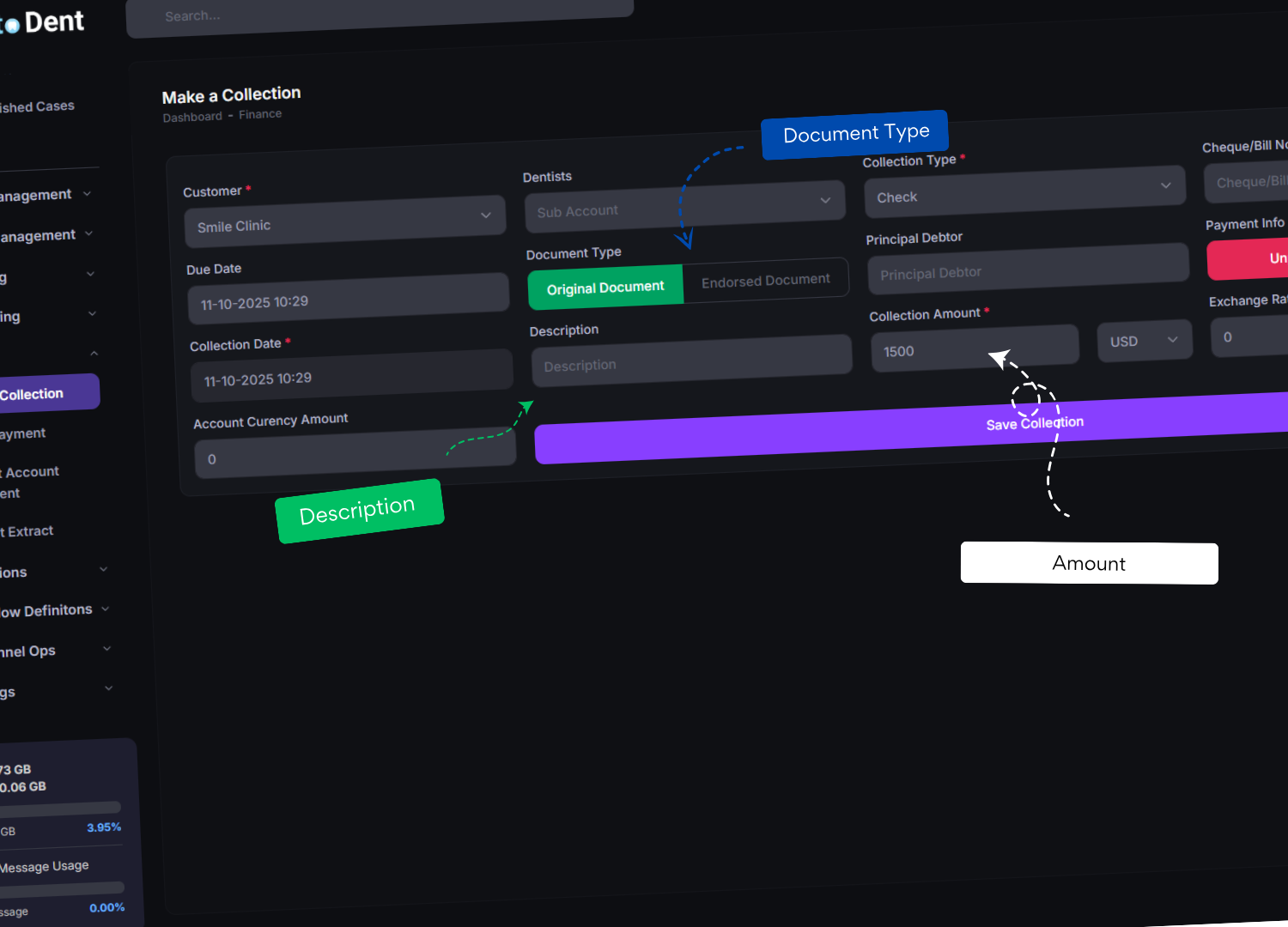Focus the Description input field
The image size is (1288, 927).
point(690,360)
